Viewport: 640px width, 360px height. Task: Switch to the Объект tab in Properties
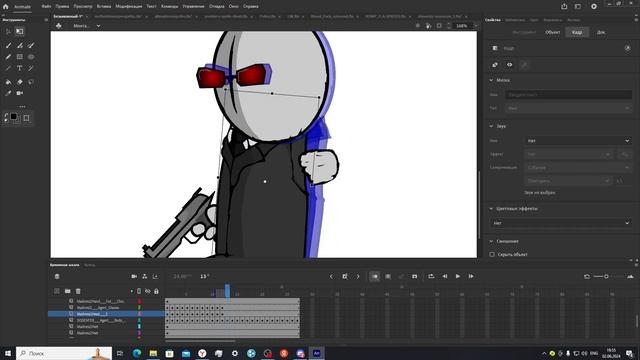pos(553,32)
